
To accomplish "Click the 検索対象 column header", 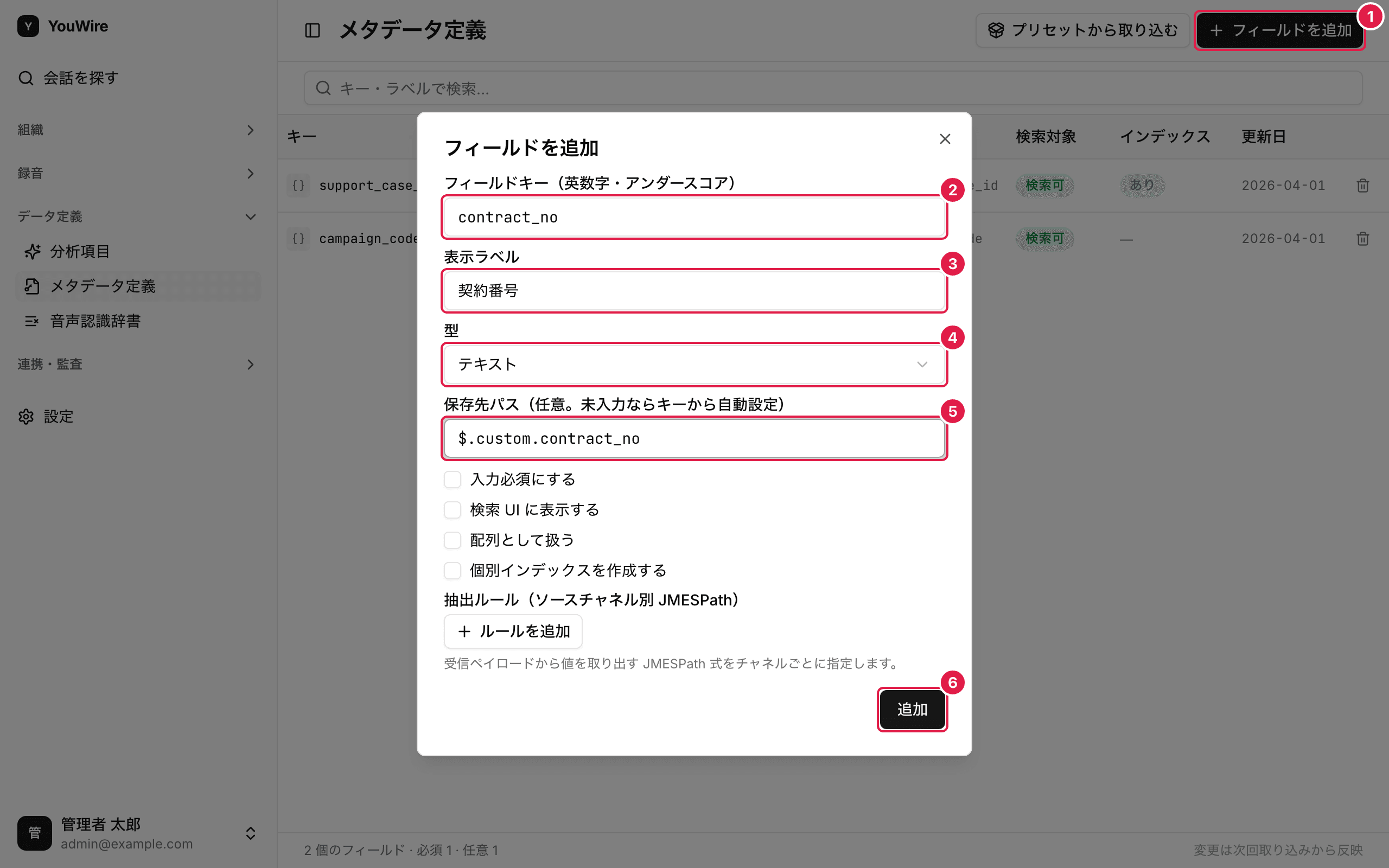I will point(1046,137).
